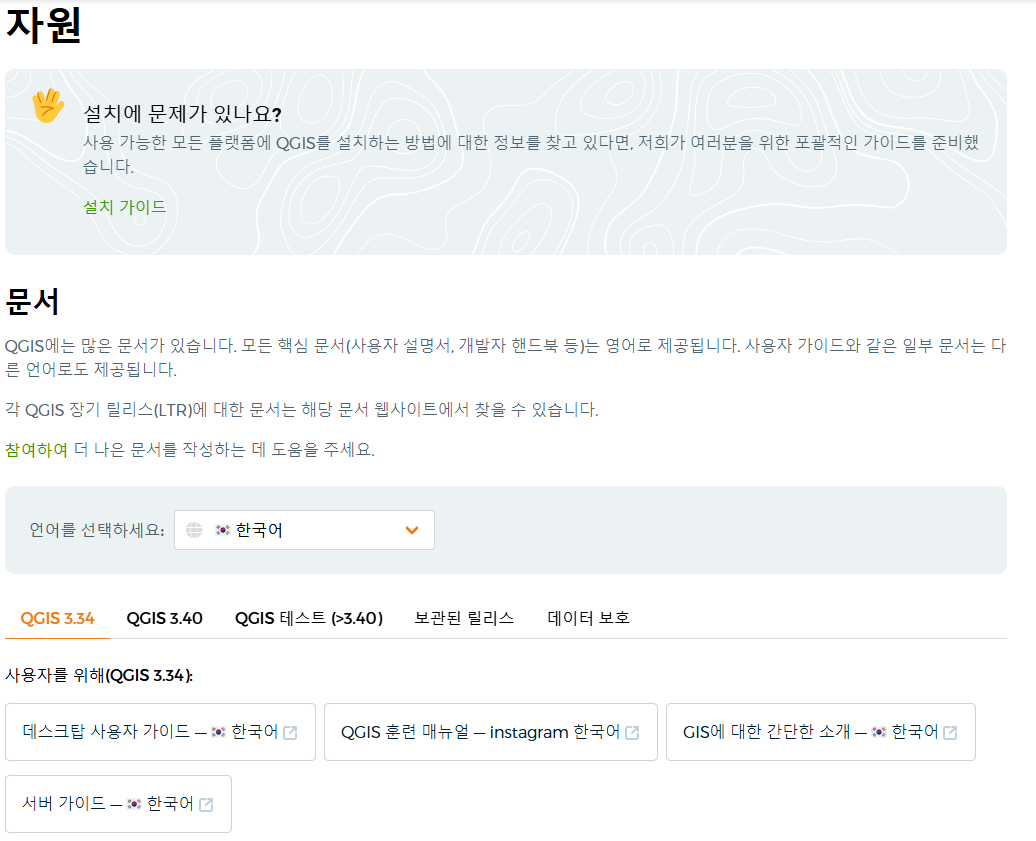This screenshot has height=841, width=1036.
Task: Click the 자원 page heading
Action: coord(44,25)
